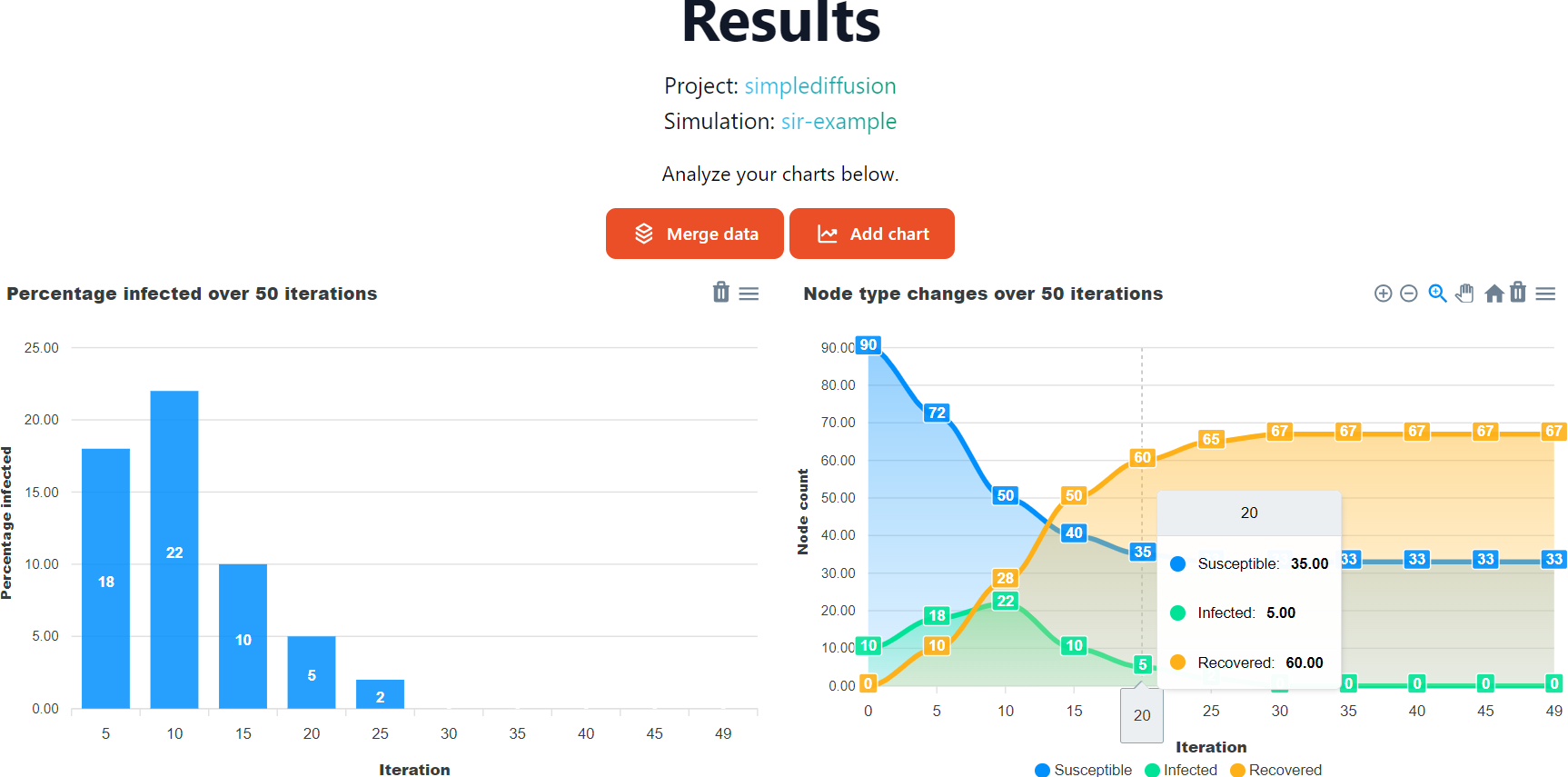Delete the Percentage infected chart

(721, 293)
